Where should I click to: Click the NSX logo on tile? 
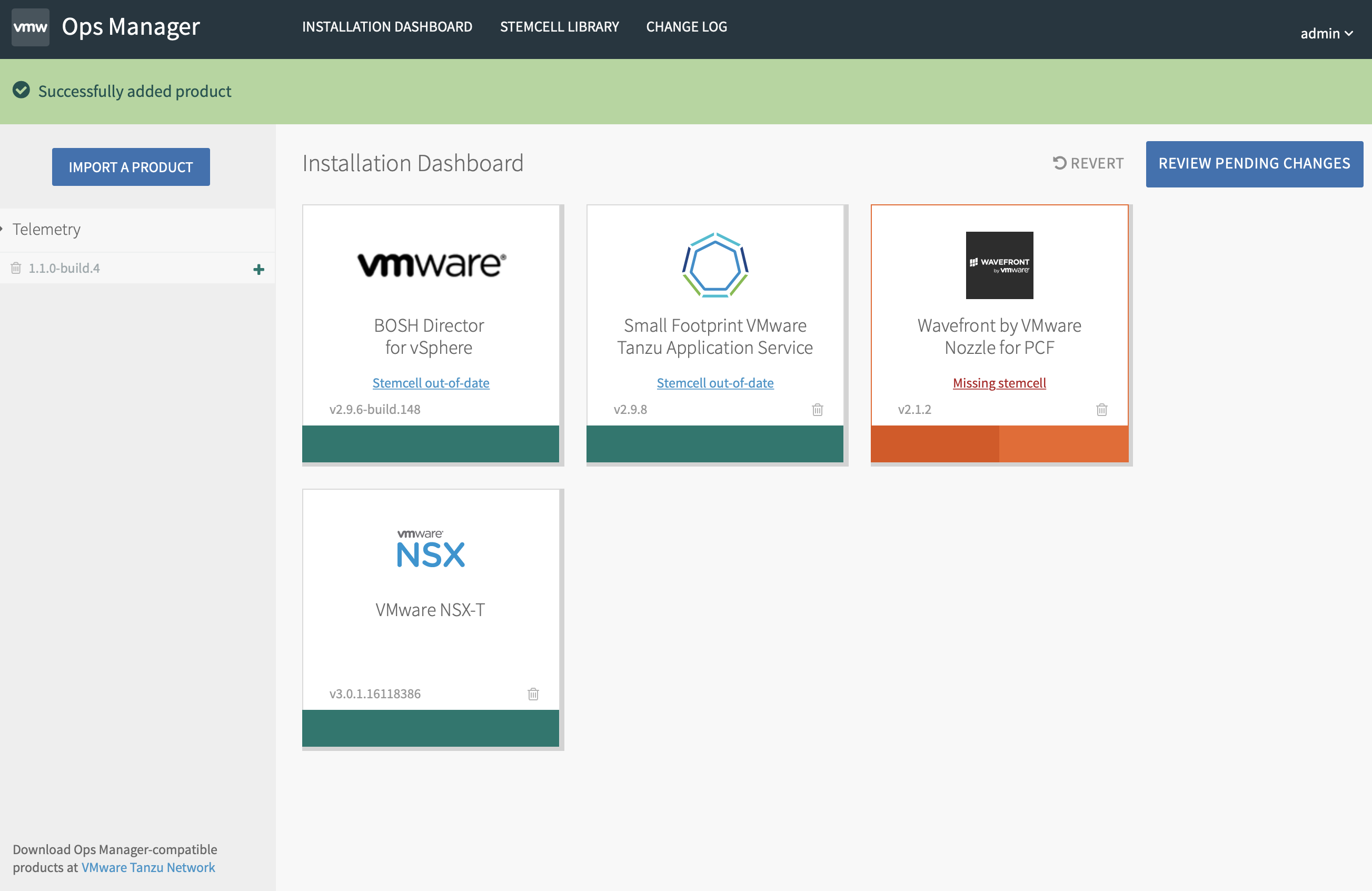coord(431,548)
